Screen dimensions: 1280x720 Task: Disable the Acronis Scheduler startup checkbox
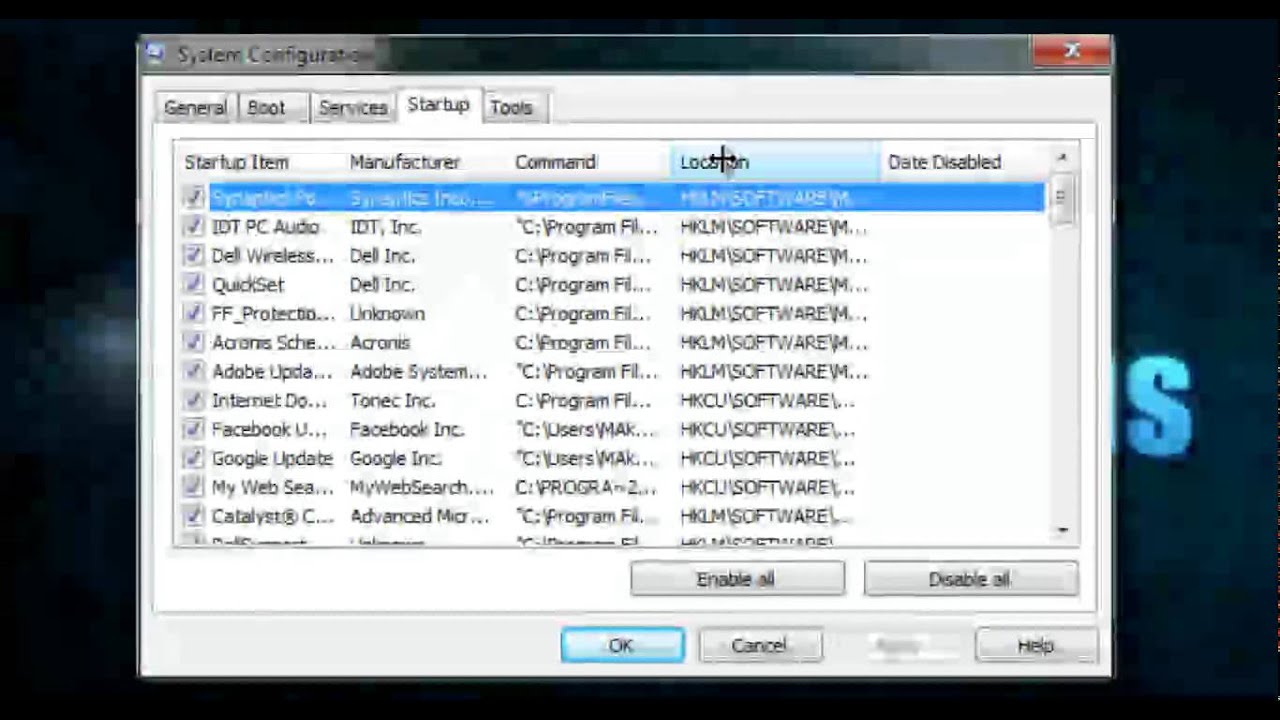[x=194, y=343]
